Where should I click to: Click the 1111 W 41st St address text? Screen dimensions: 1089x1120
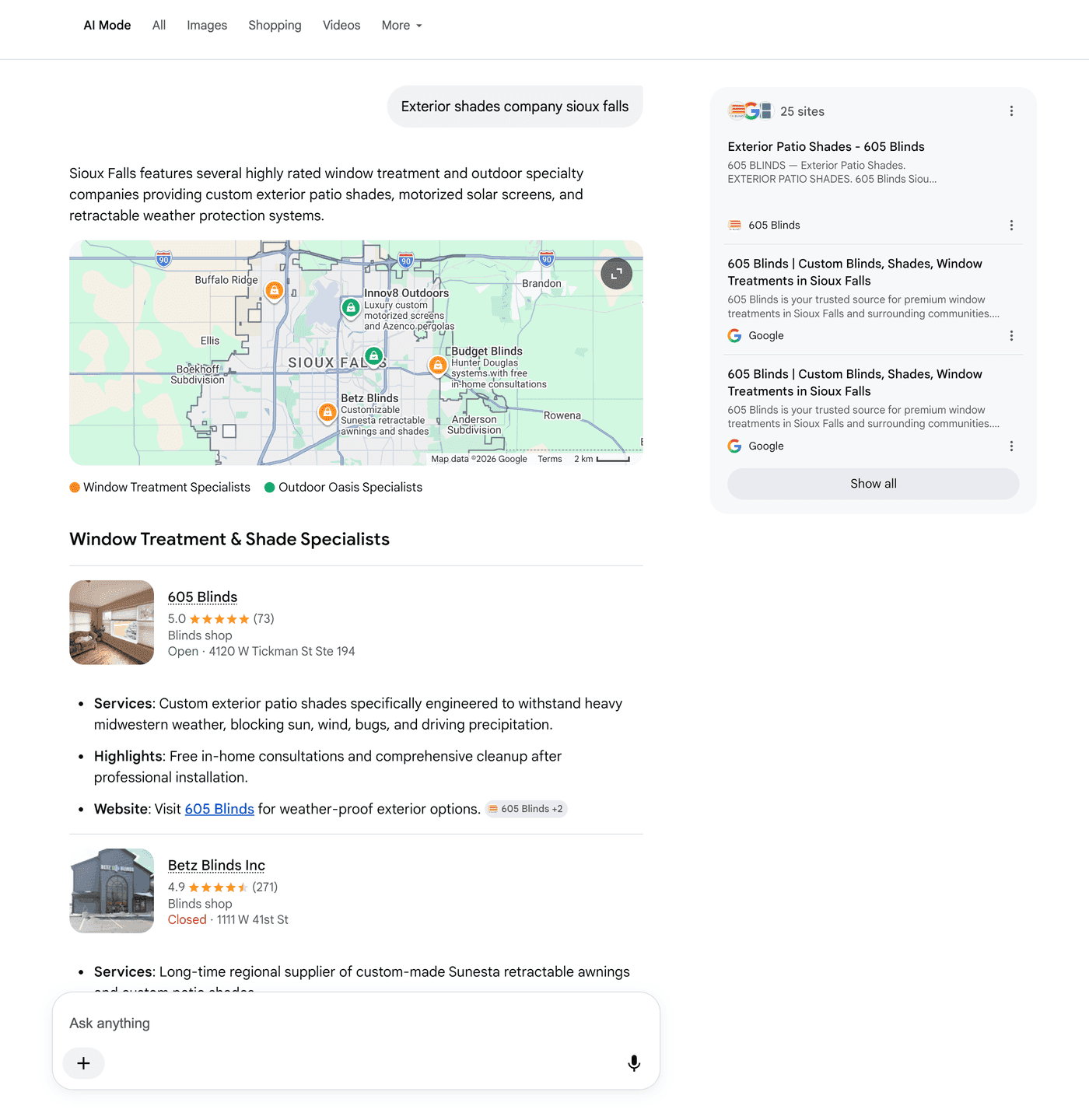[x=252, y=920]
